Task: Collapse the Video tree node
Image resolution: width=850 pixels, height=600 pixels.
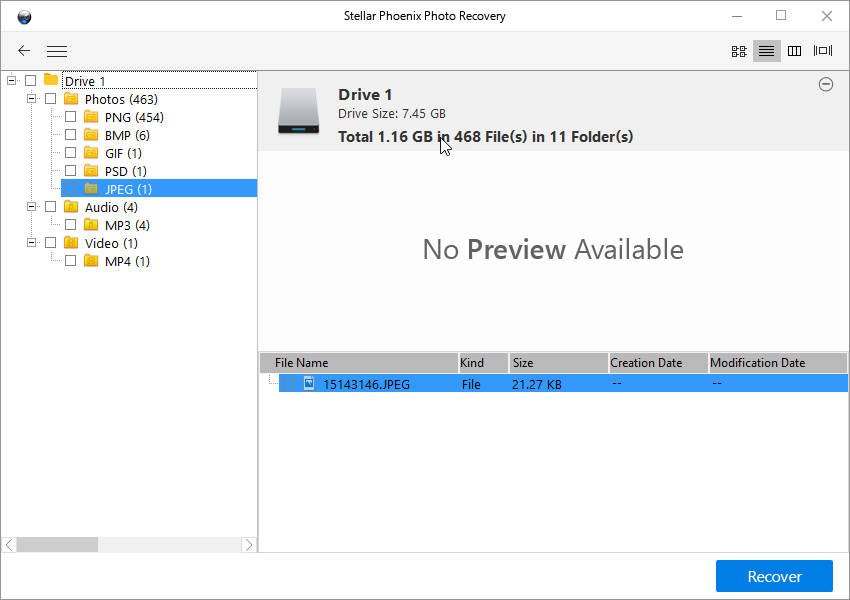Action: 31,243
